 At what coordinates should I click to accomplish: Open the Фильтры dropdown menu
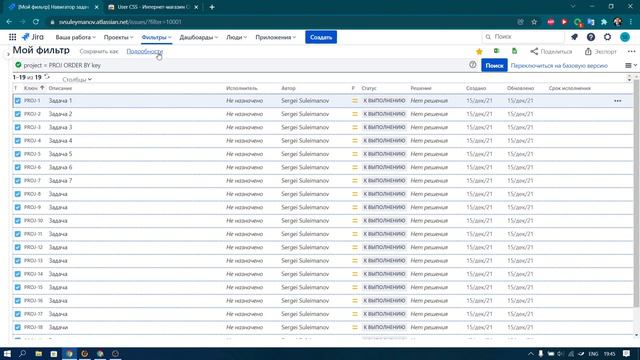(156, 37)
